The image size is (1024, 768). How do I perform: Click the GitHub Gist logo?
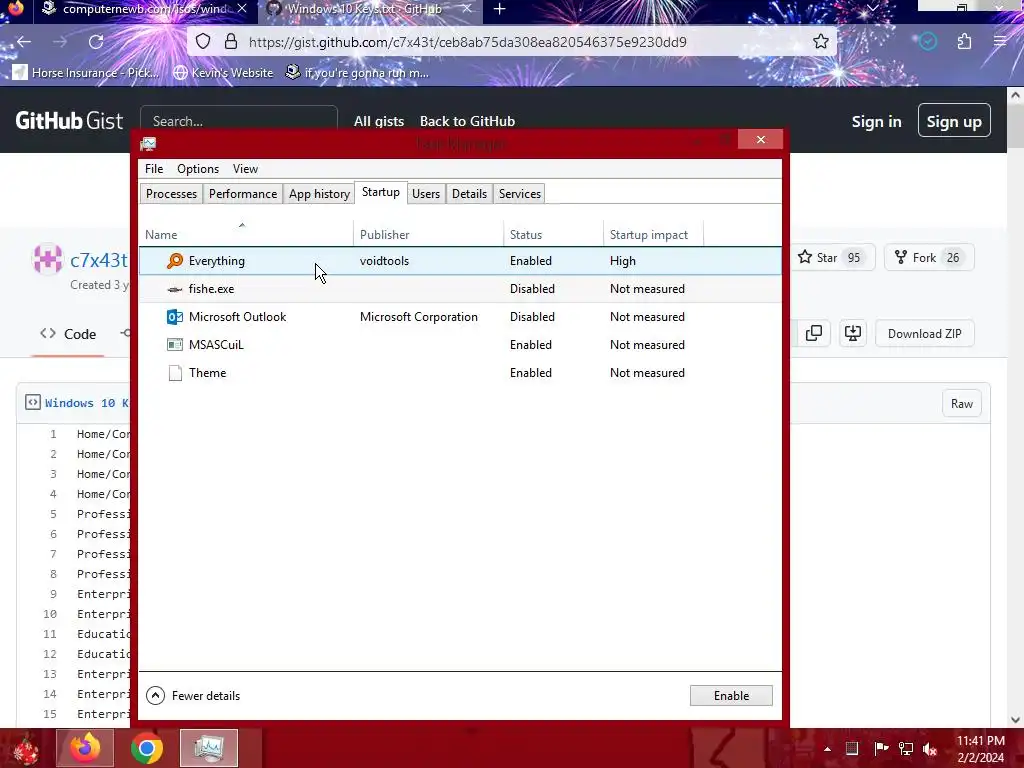(x=69, y=121)
